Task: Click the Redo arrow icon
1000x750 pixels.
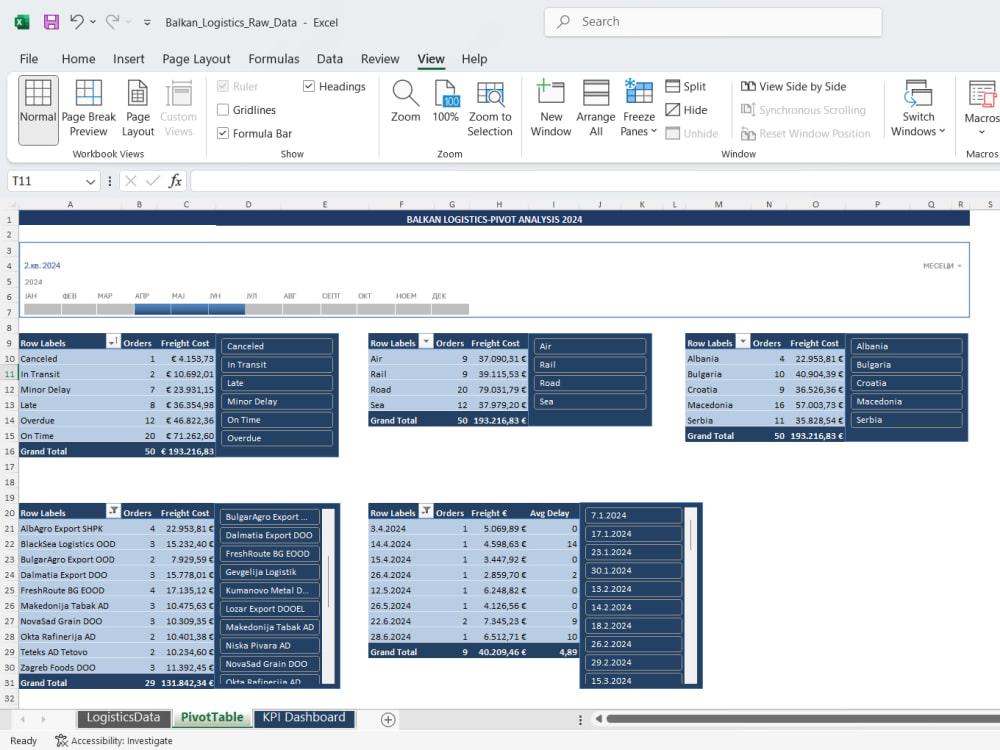Action: click(x=112, y=22)
